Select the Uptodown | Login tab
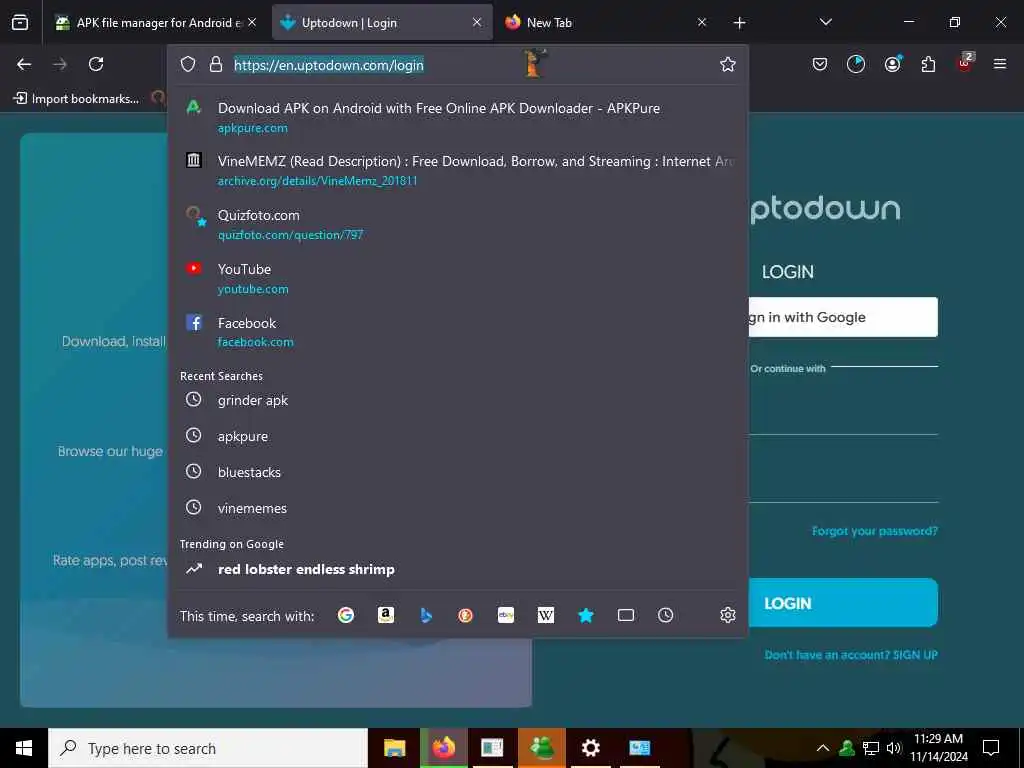The width and height of the screenshot is (1024, 768). (x=382, y=23)
